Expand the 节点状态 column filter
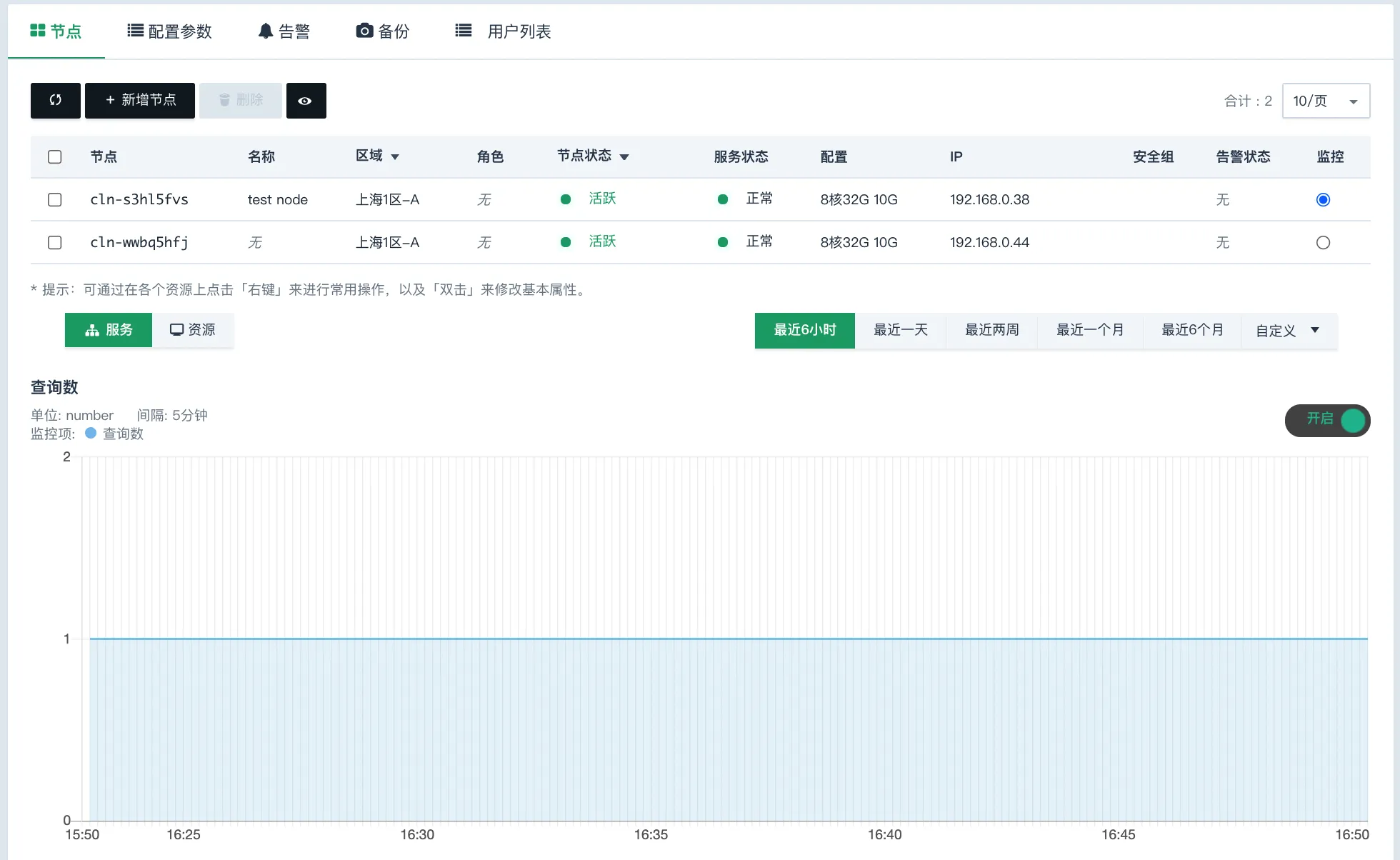 tap(624, 156)
